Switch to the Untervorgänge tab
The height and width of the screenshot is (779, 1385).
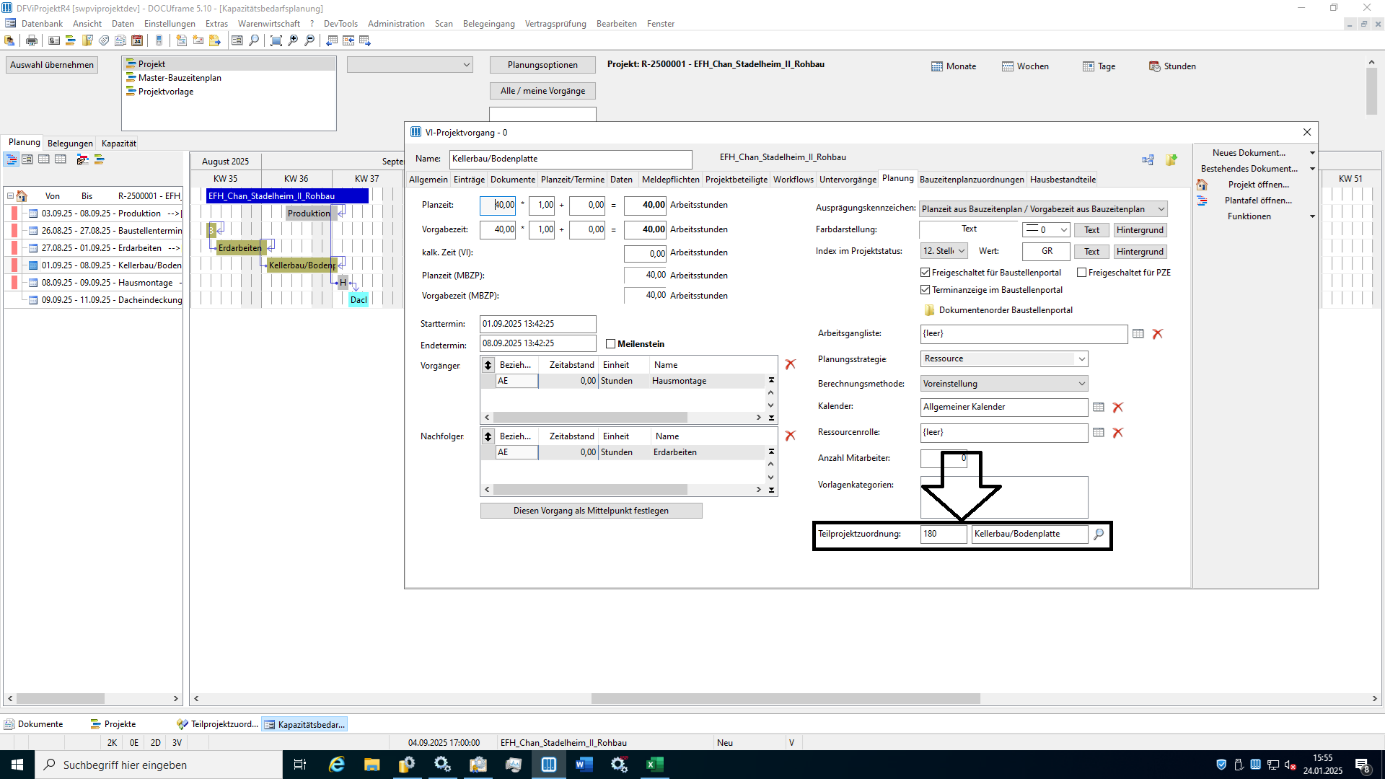pos(847,179)
